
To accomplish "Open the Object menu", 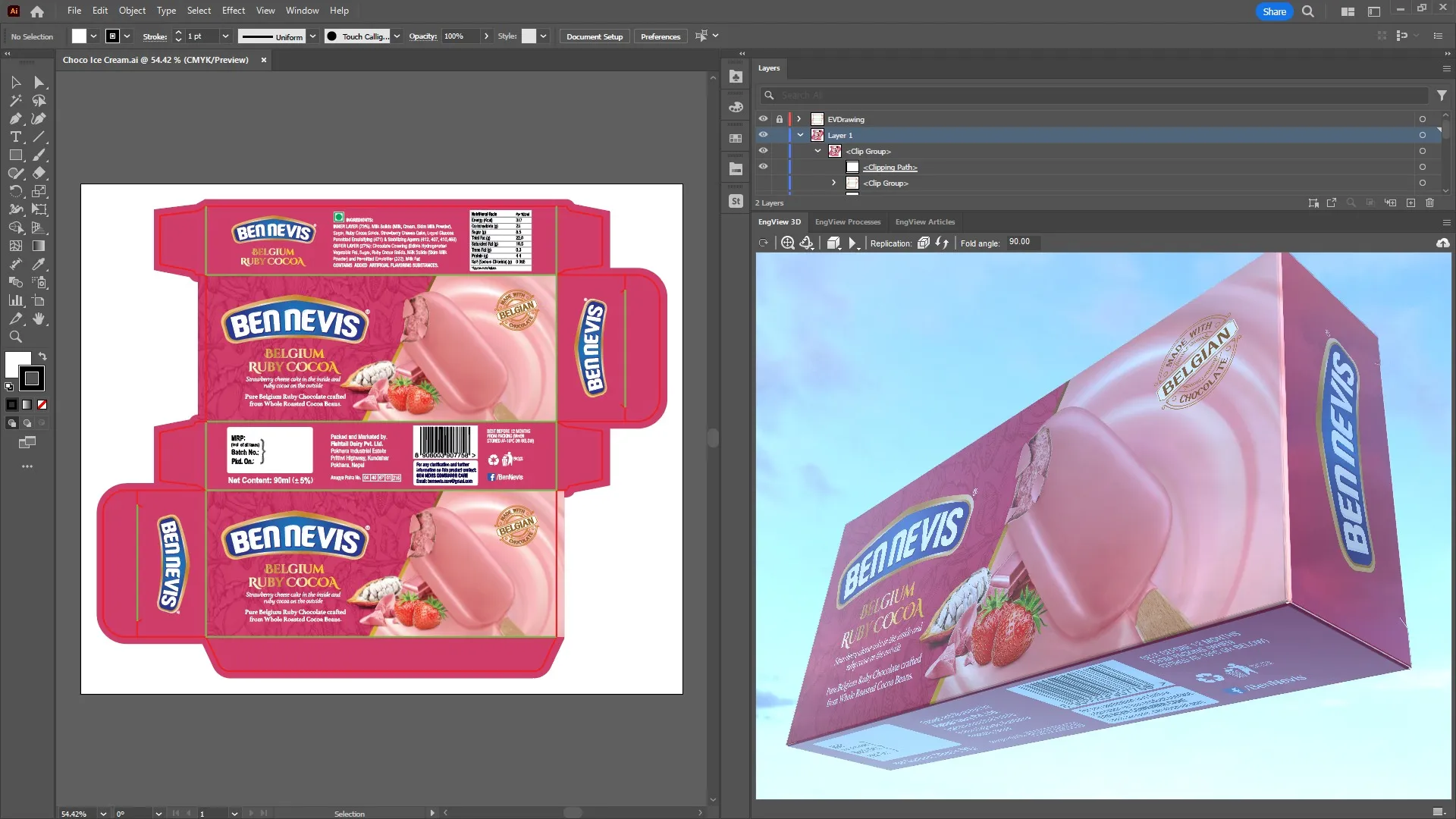I will 132,11.
